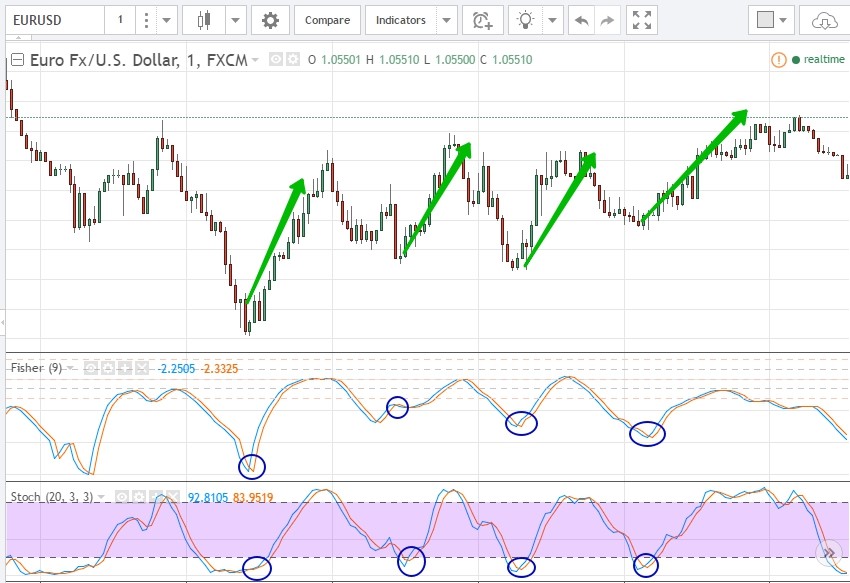850x583 pixels.
Task: Click the Fisher indicator plus icon
Action: (125, 369)
